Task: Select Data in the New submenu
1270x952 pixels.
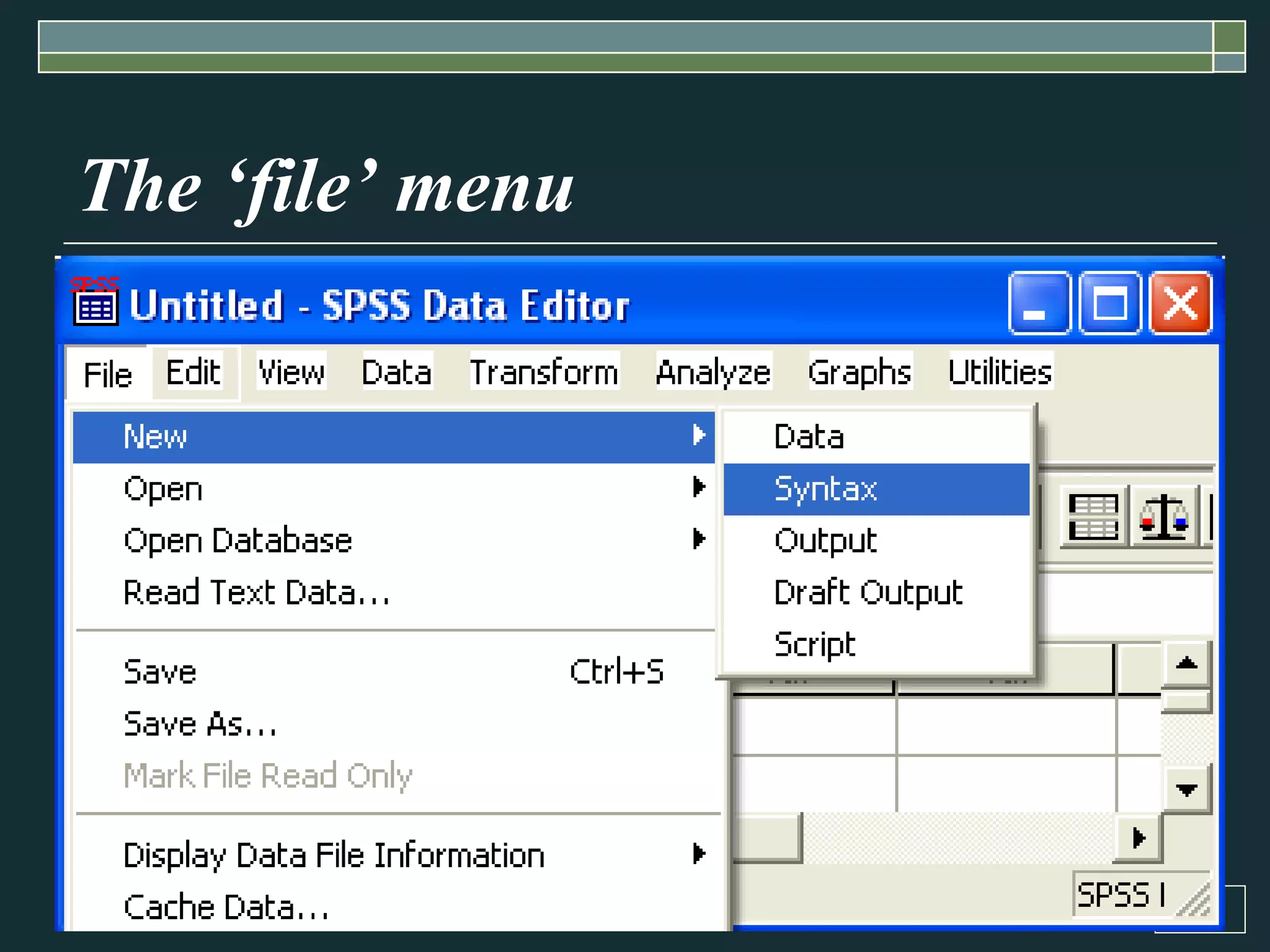Action: 876,437
